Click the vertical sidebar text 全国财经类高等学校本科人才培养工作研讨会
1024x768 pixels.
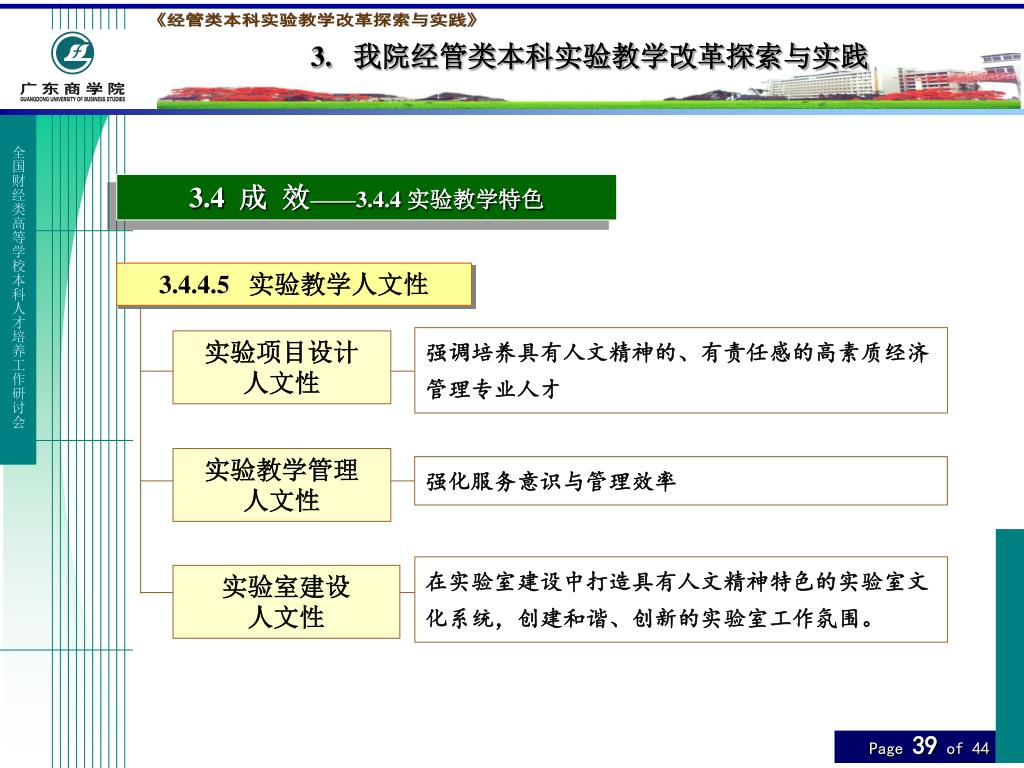[x=18, y=287]
